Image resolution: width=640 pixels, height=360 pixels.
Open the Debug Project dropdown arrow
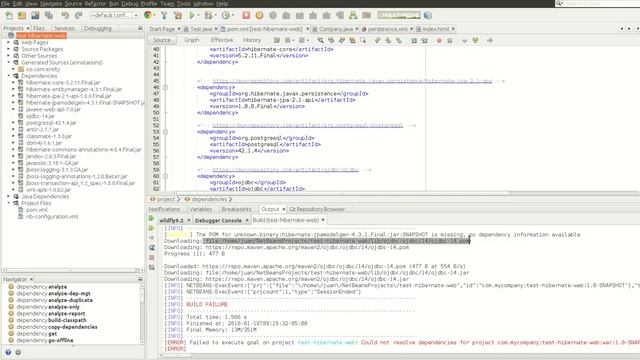point(216,16)
